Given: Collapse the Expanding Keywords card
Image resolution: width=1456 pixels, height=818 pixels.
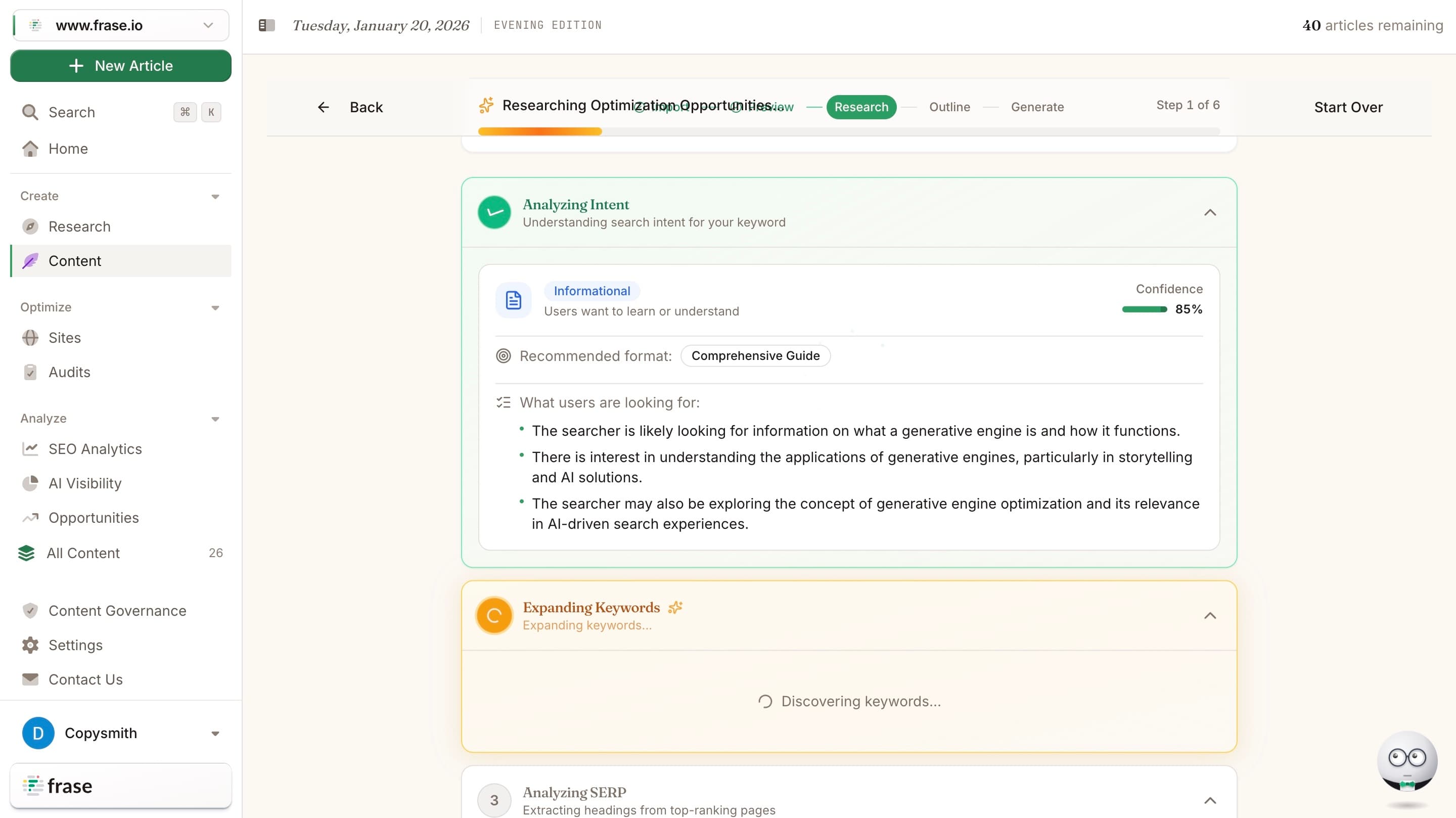Looking at the screenshot, I should pos(1210,616).
